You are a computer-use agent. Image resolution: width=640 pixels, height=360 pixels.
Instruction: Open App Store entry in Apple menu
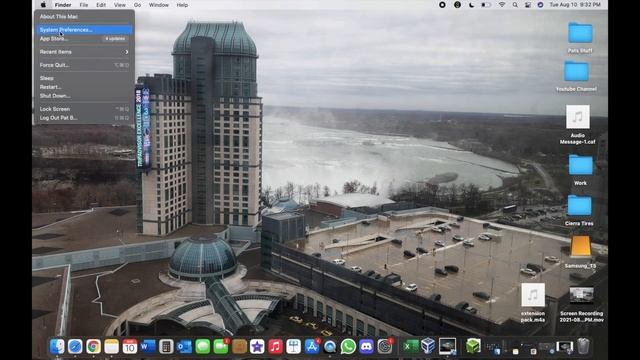[84, 39]
